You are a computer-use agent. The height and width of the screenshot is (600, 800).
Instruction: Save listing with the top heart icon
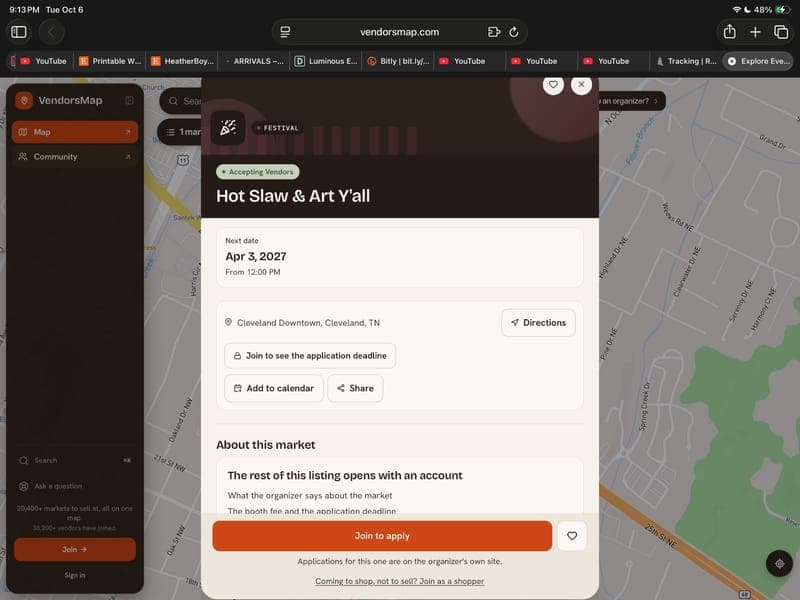tap(553, 84)
